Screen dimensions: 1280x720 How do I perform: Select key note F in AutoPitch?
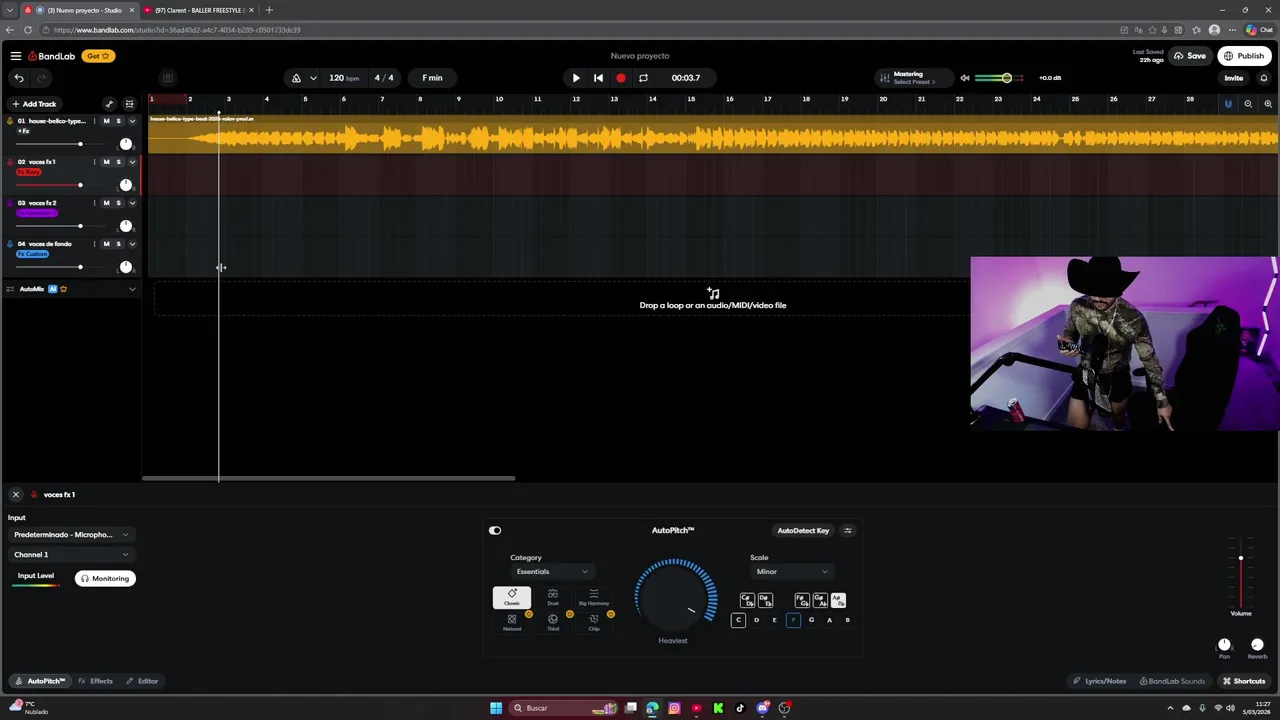(793, 620)
